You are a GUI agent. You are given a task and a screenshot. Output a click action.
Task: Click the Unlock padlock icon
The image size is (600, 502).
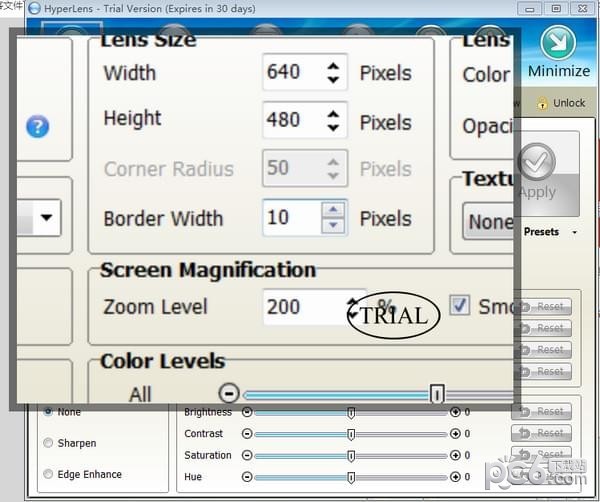[542, 103]
